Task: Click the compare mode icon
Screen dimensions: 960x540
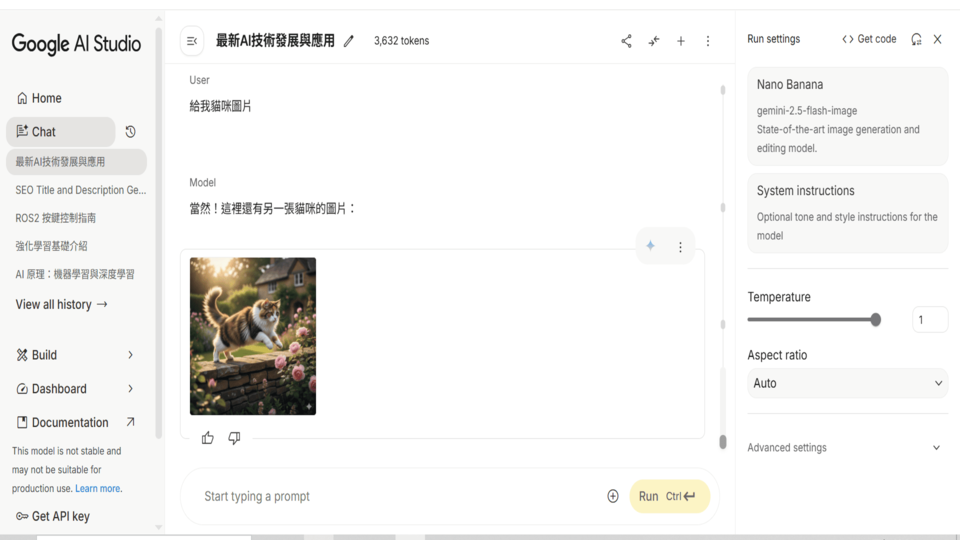Action: (x=653, y=41)
